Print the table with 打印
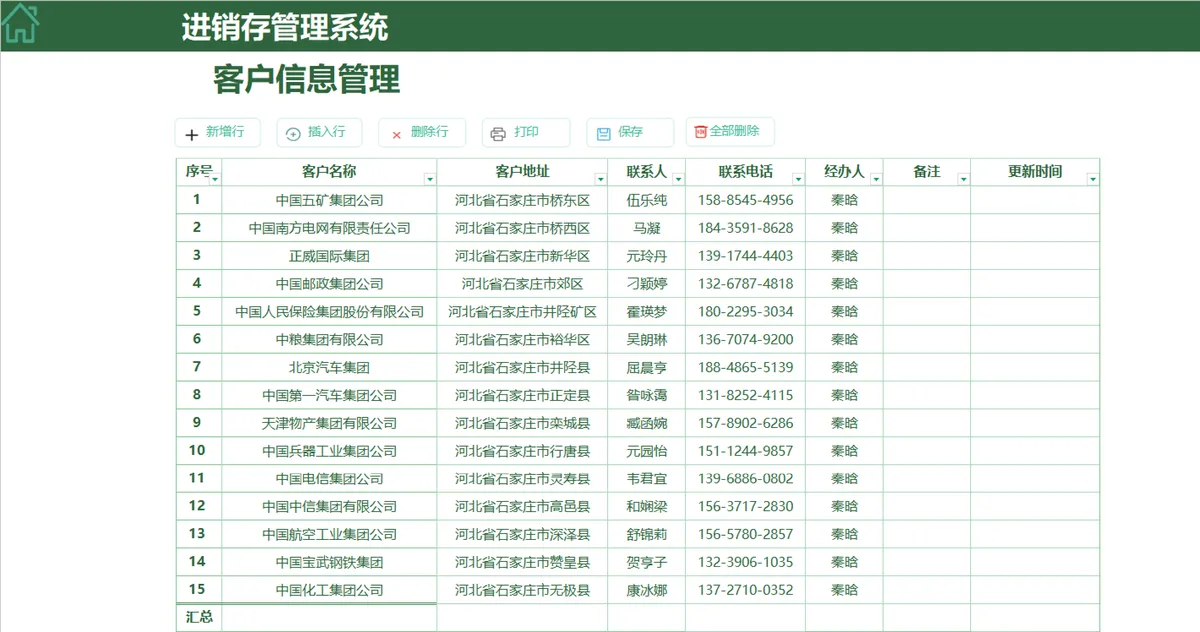 point(526,133)
